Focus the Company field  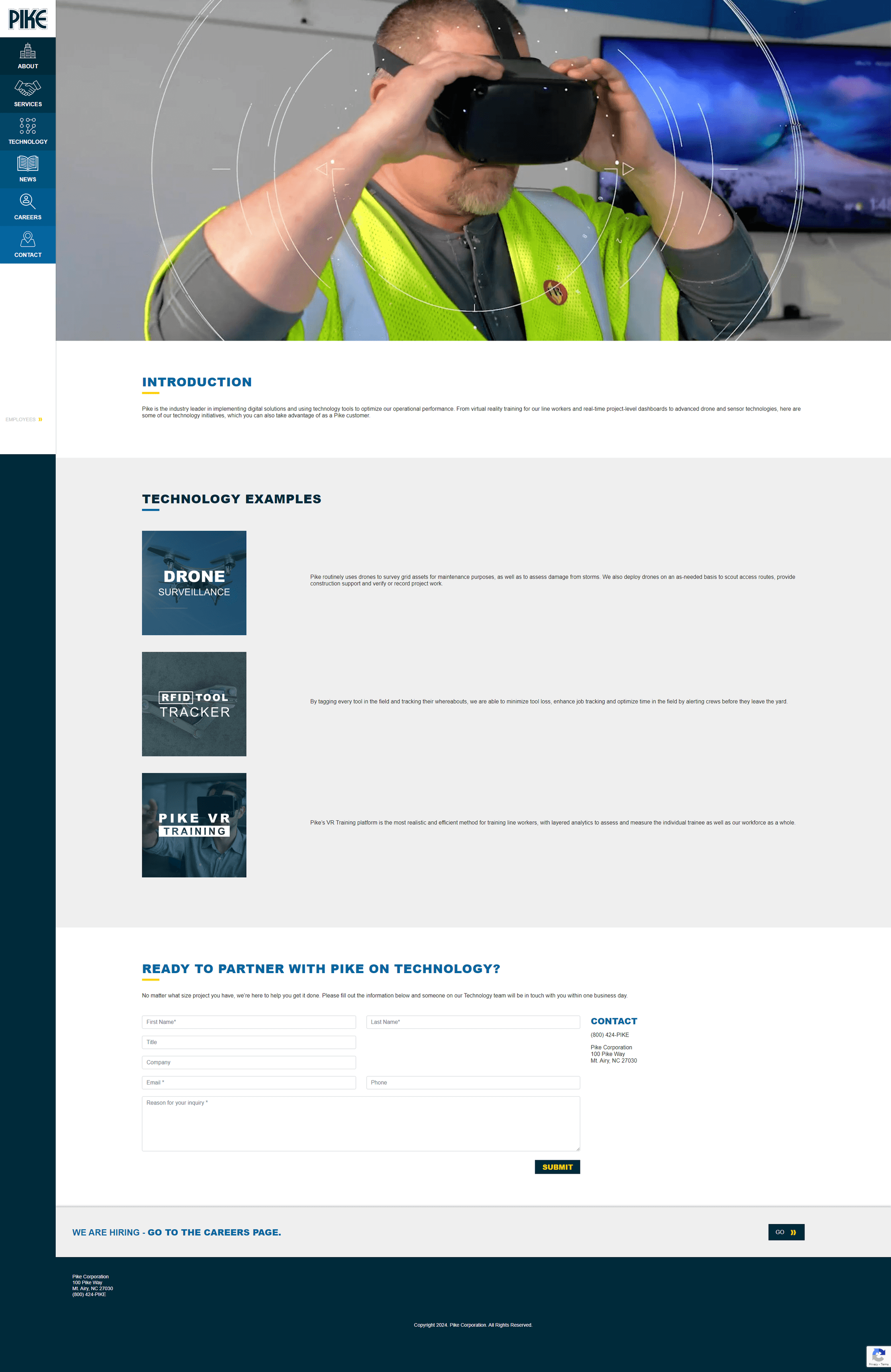pyautogui.click(x=248, y=1062)
